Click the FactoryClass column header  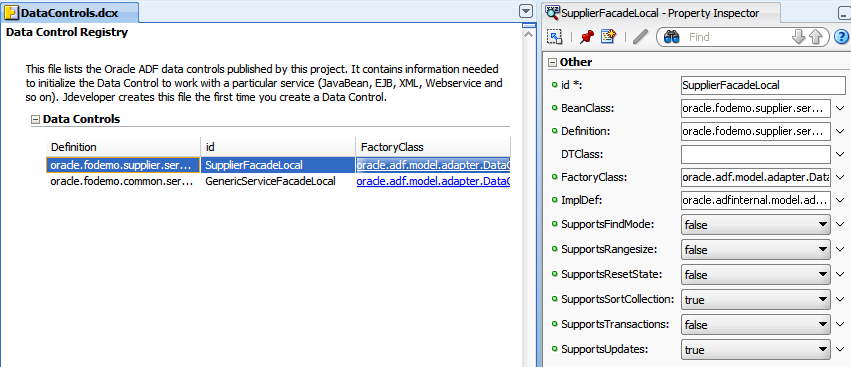click(433, 147)
